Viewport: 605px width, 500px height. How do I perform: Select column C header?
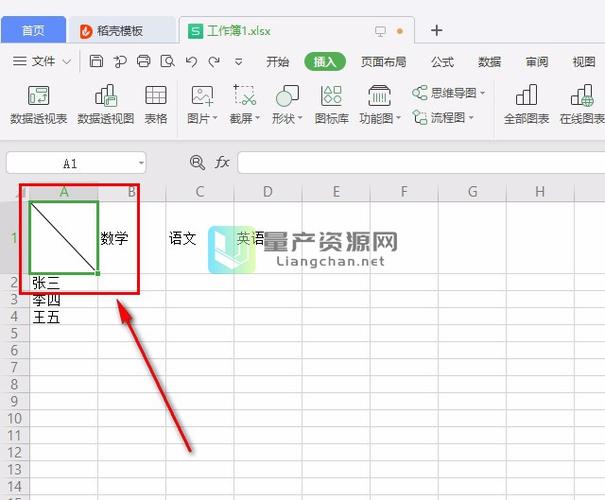point(200,192)
